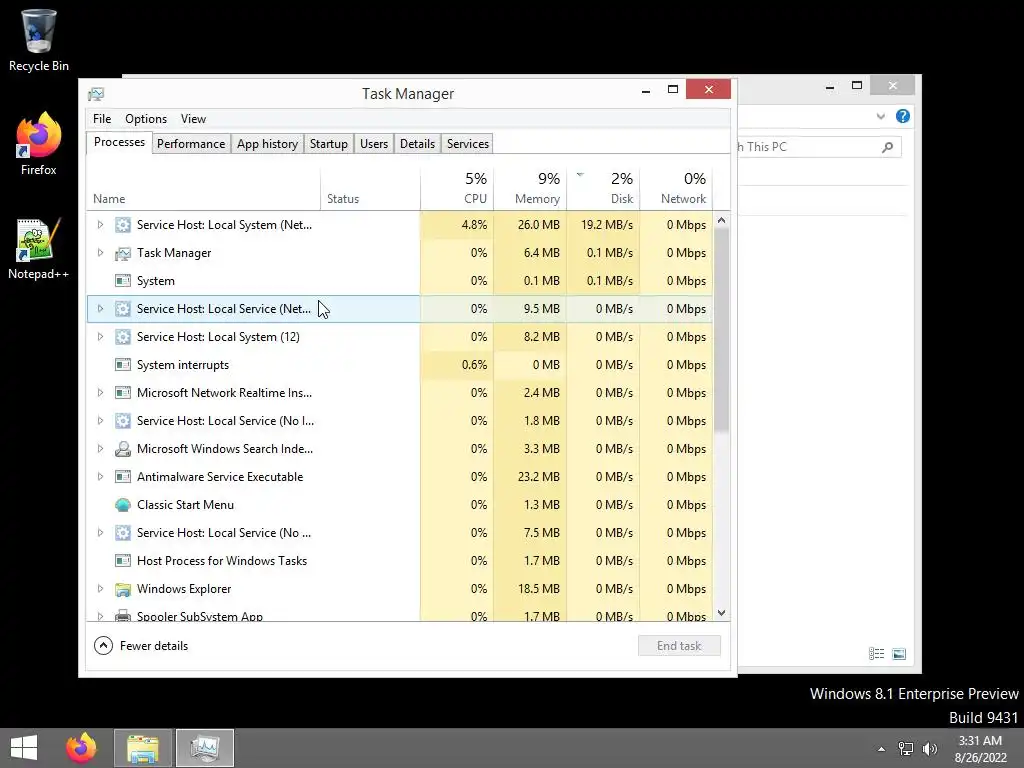
Task: Expand the Task Manager process row
Action: 100,253
